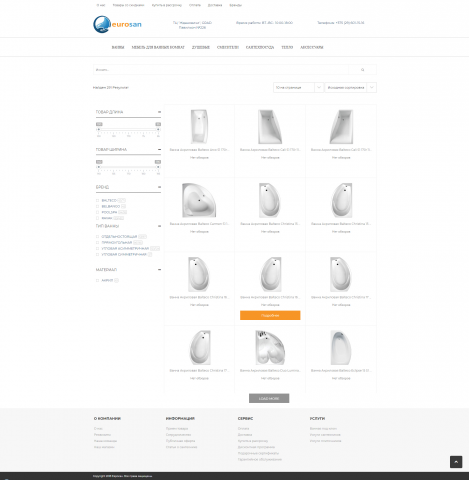The image size is (469, 480).
Task: Open footer Публичная оферта link
Action: click(x=180, y=441)
